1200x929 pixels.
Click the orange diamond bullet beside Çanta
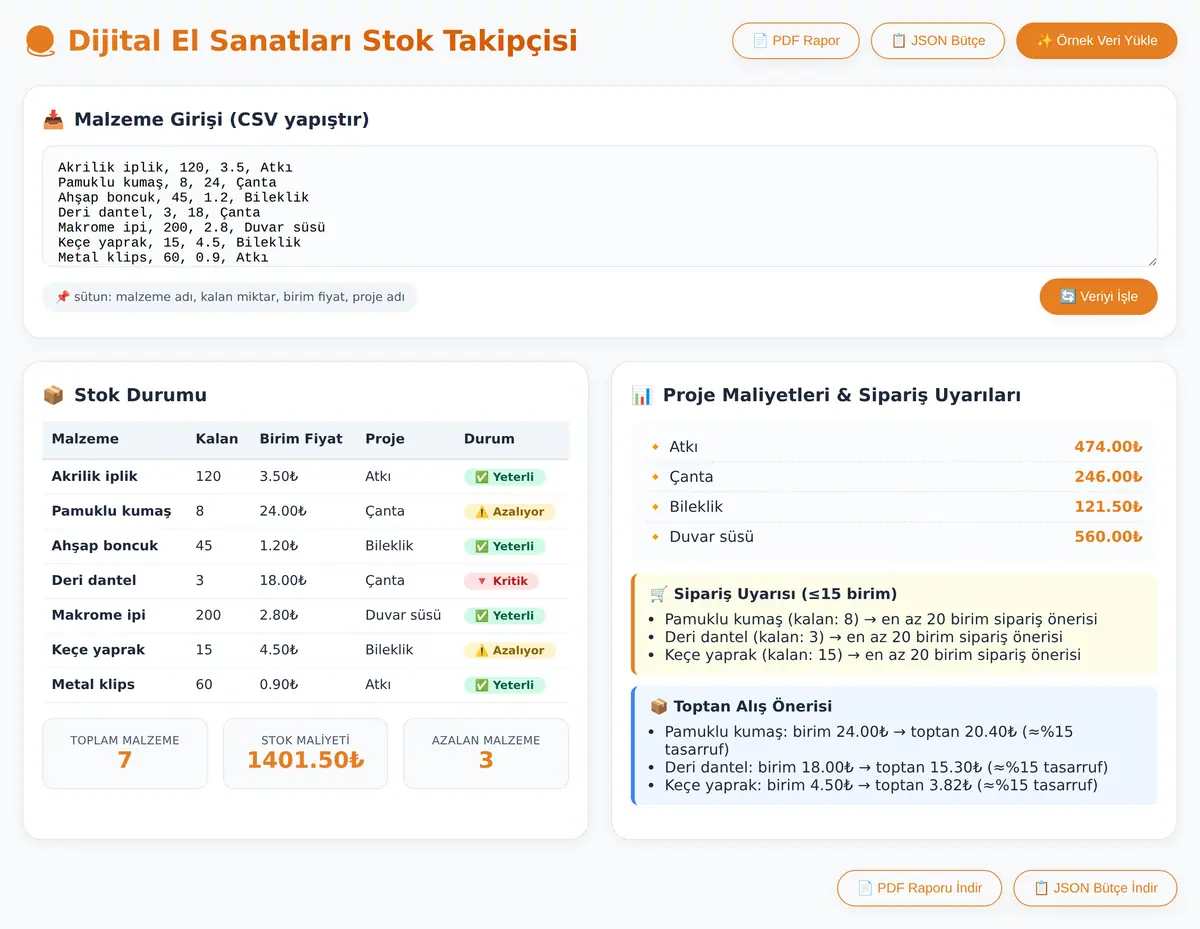(x=655, y=477)
